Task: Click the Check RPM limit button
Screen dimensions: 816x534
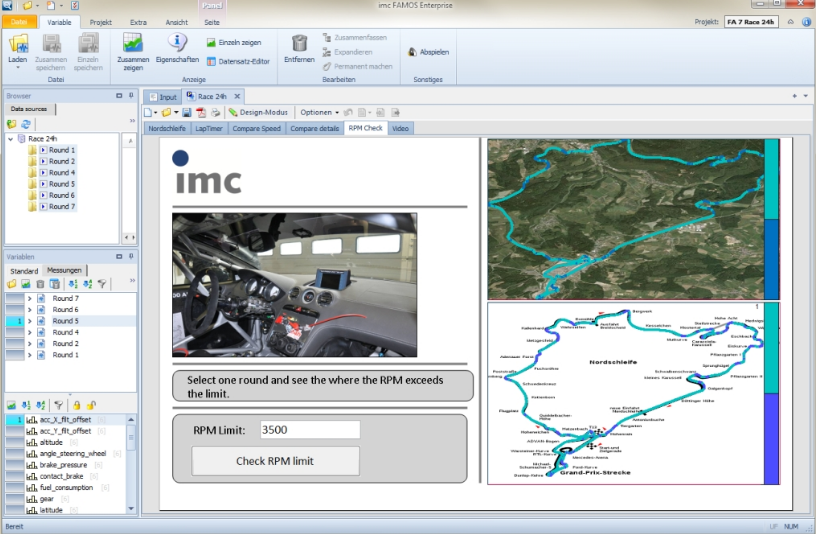Action: pyautogui.click(x=275, y=461)
